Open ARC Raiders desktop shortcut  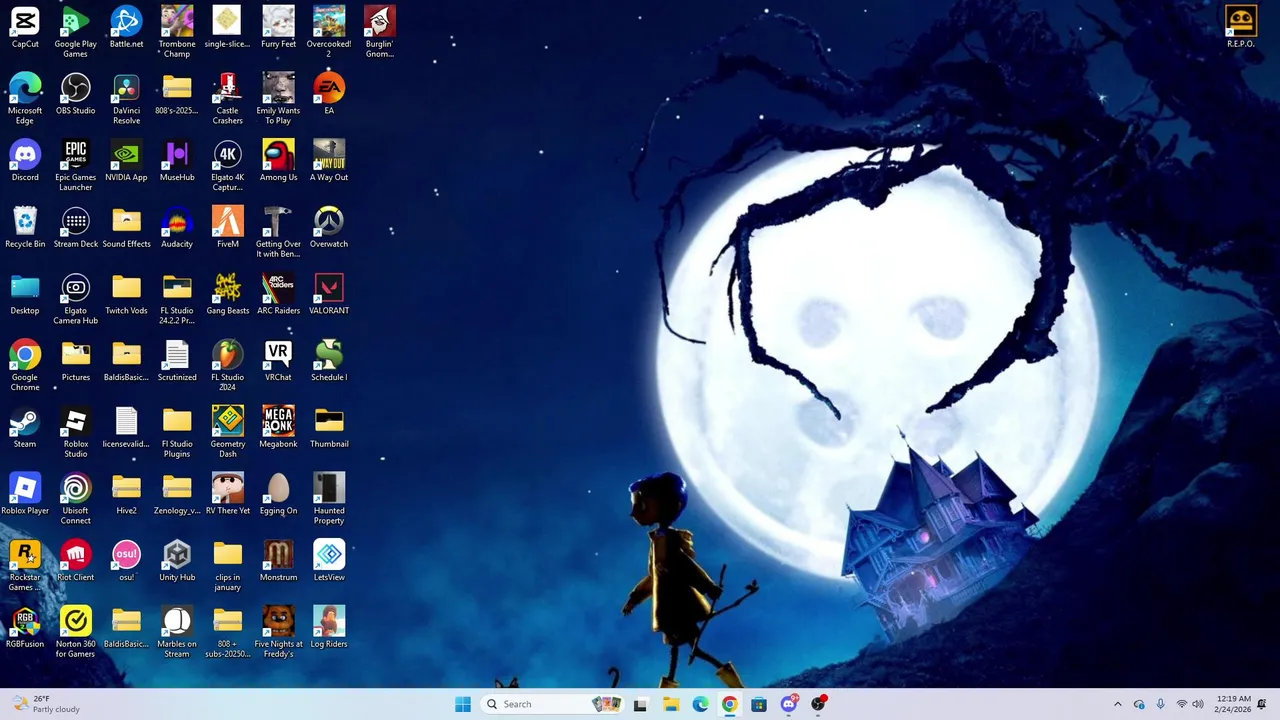coord(278,295)
